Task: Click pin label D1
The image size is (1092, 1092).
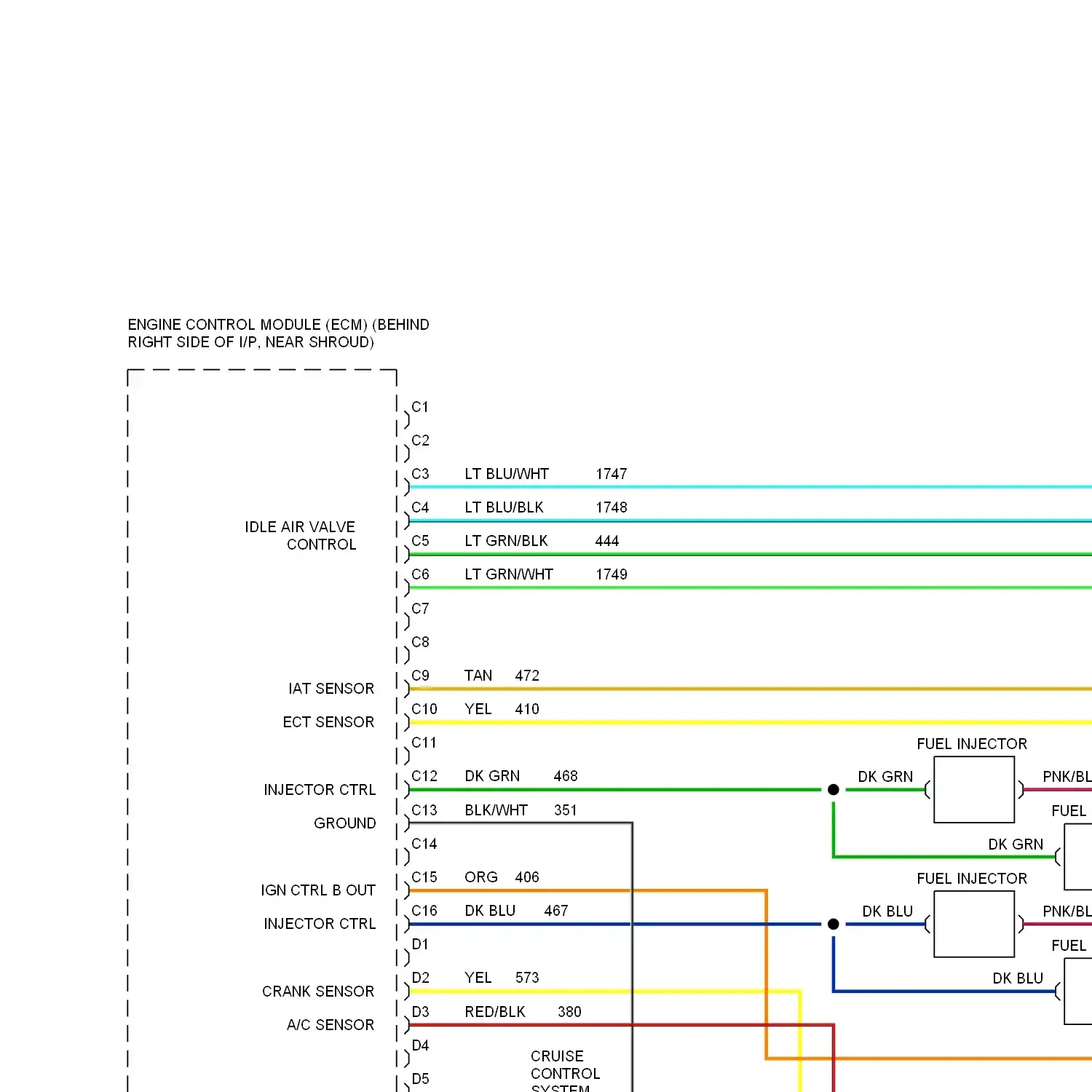Action: 420,944
